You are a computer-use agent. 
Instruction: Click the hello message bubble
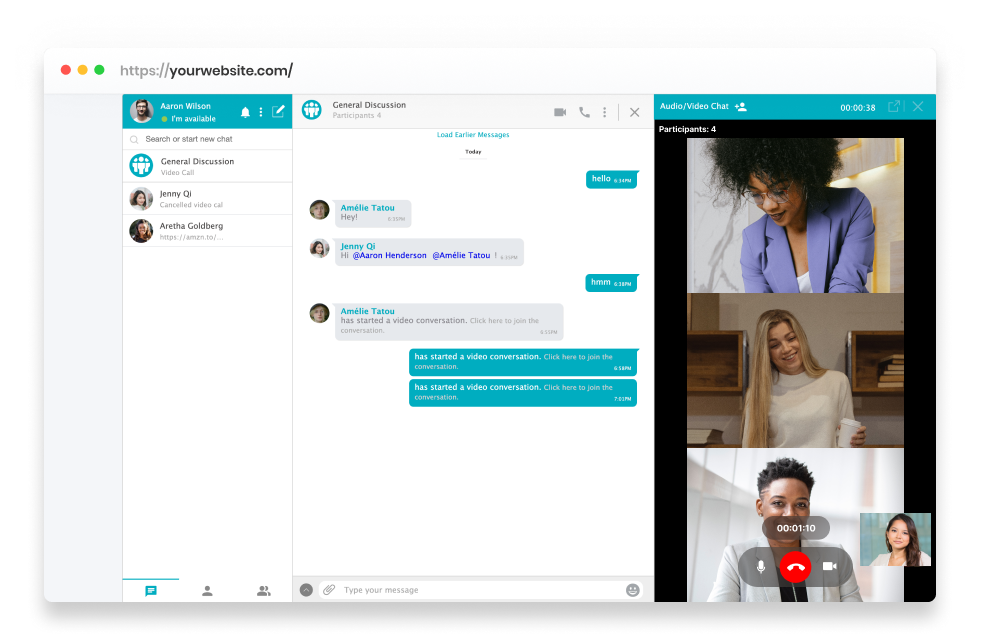point(611,180)
